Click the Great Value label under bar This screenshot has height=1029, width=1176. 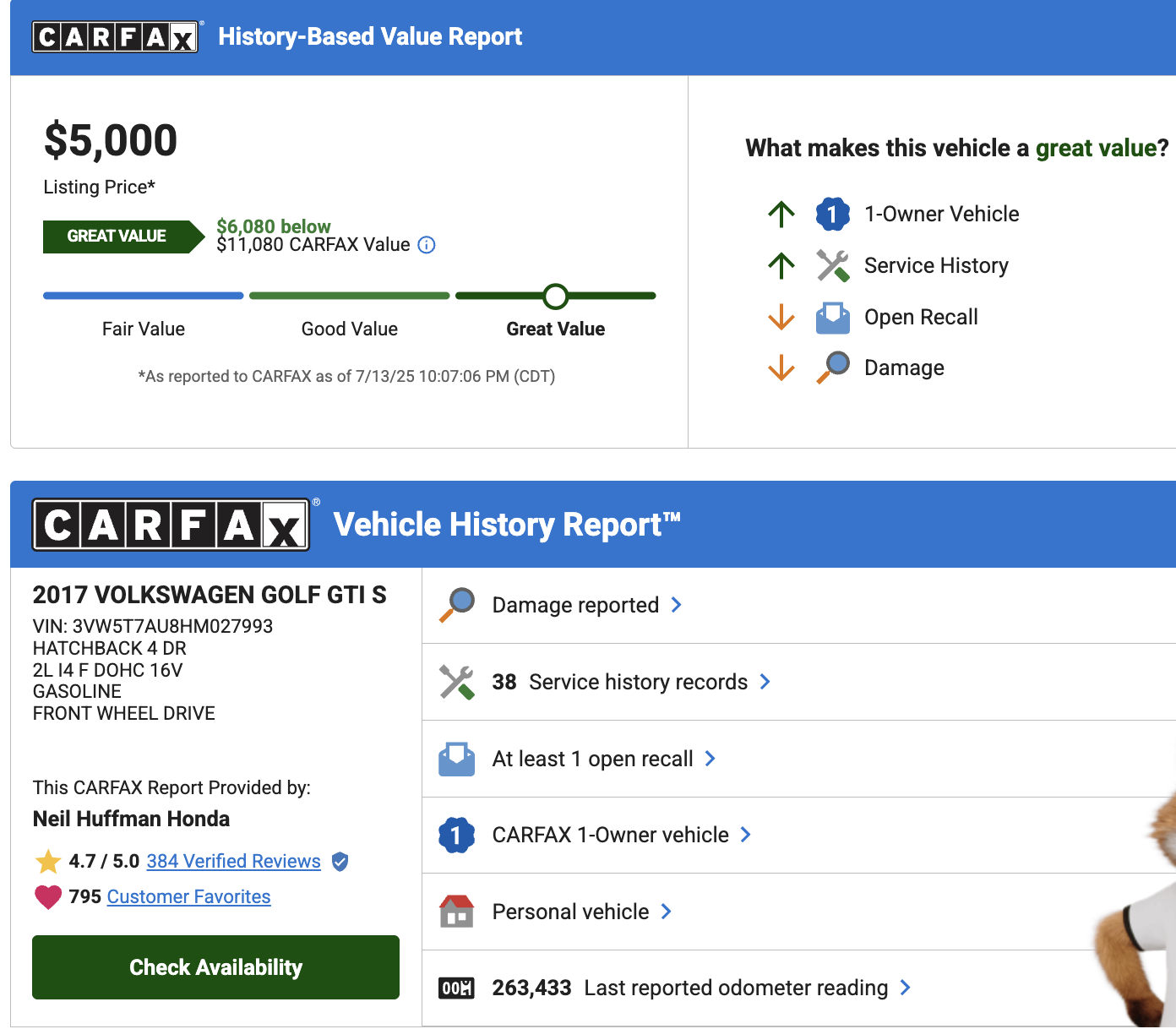[556, 329]
